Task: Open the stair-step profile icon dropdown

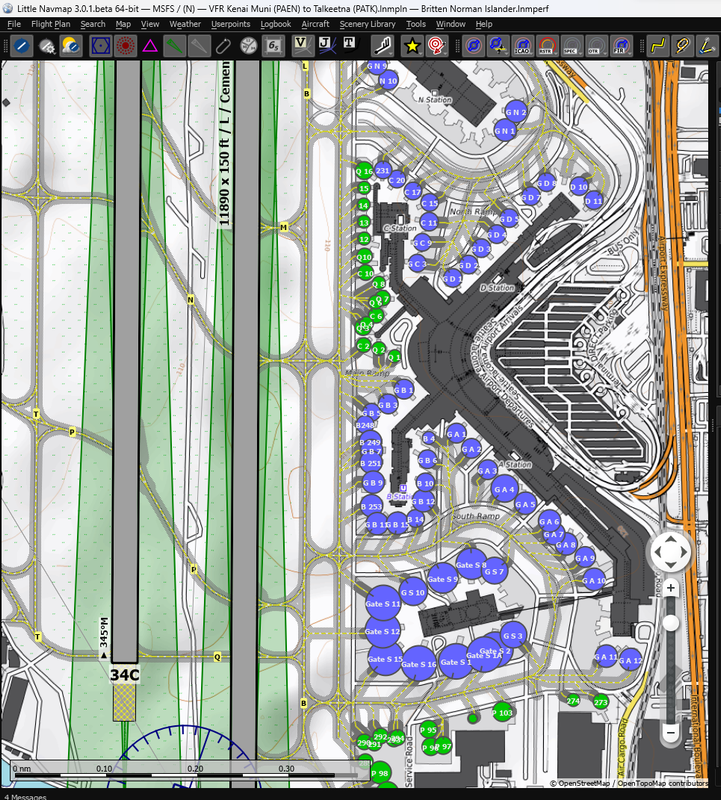Action: pos(383,46)
